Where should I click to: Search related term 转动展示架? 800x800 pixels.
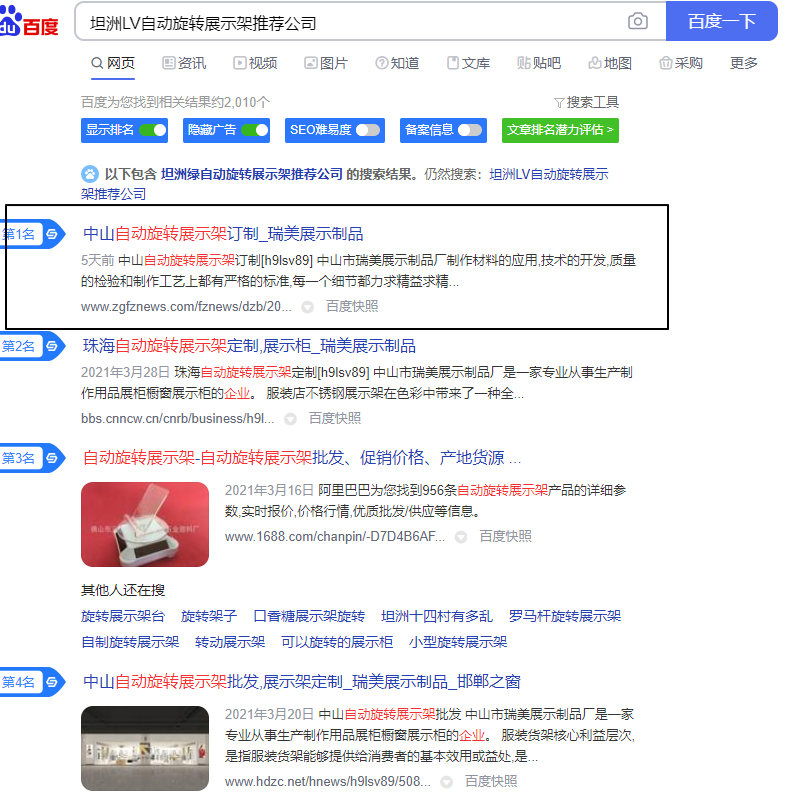coord(230,642)
